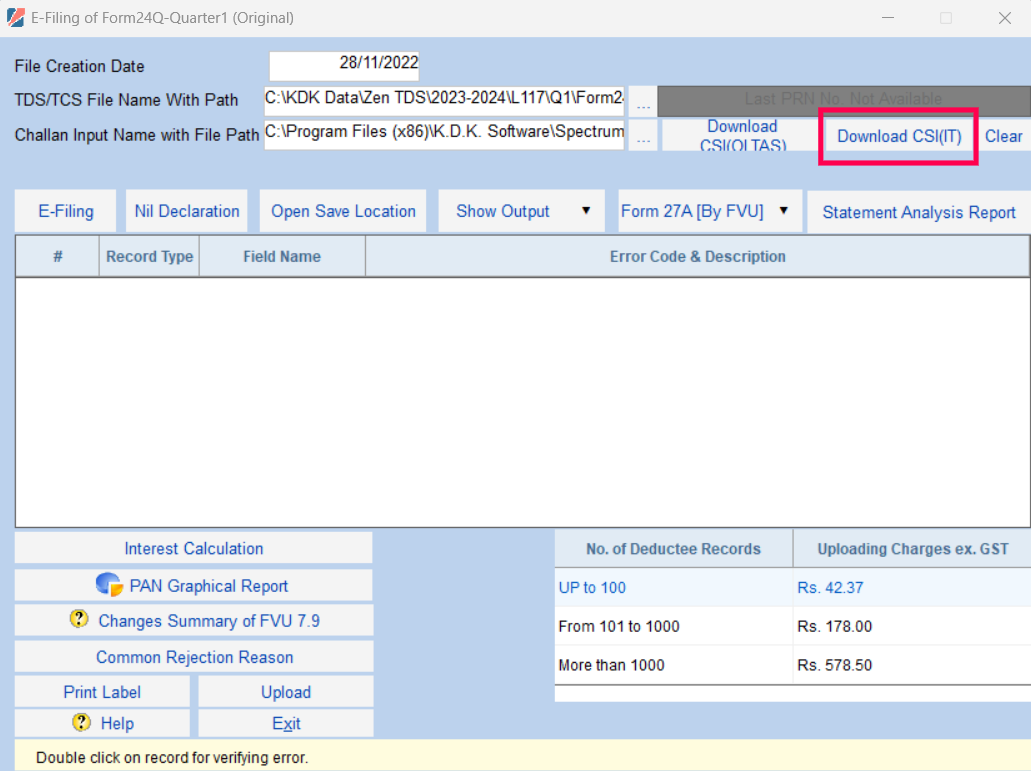
Task: Select the 'UP to 100' row
Action: point(793,587)
